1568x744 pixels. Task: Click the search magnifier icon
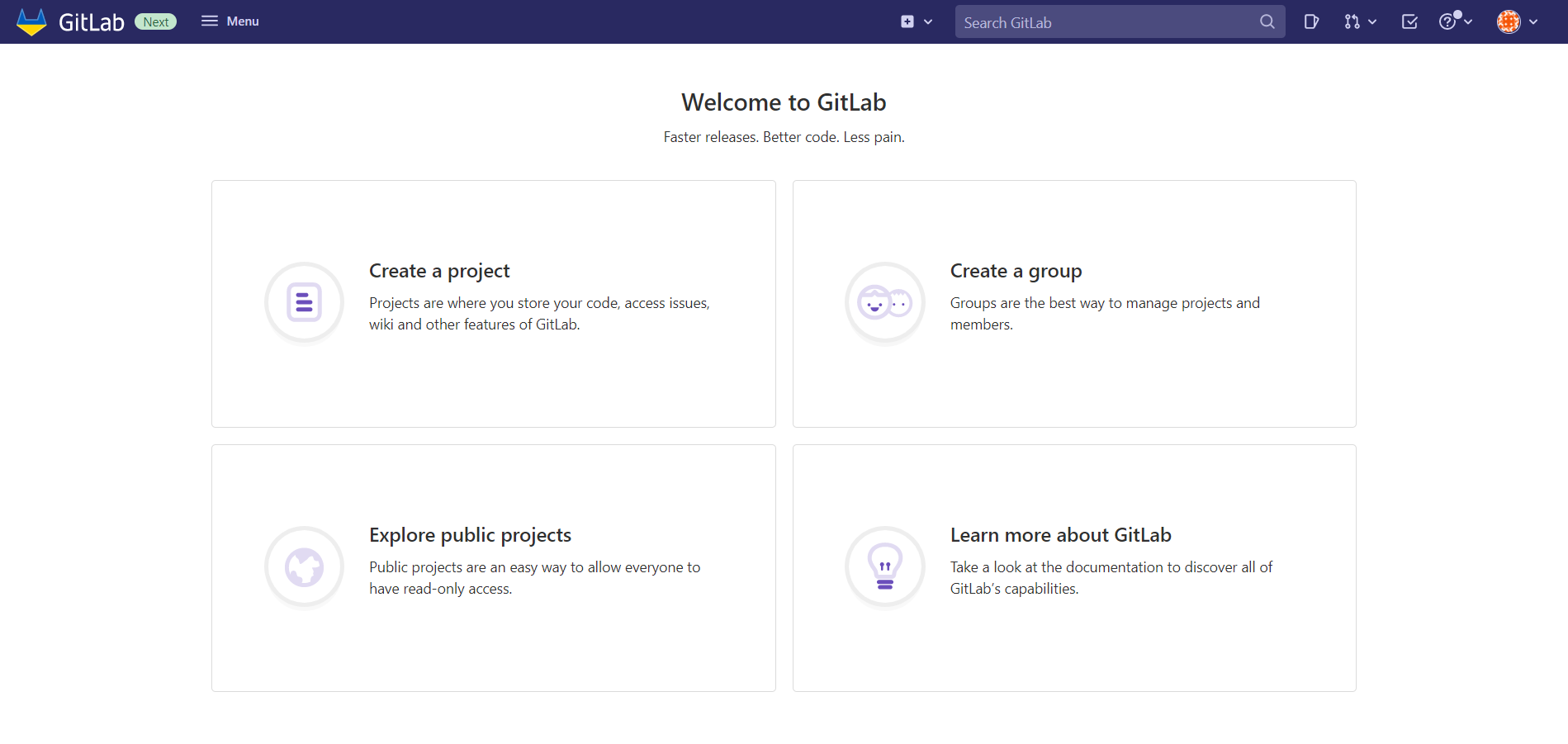click(1267, 22)
